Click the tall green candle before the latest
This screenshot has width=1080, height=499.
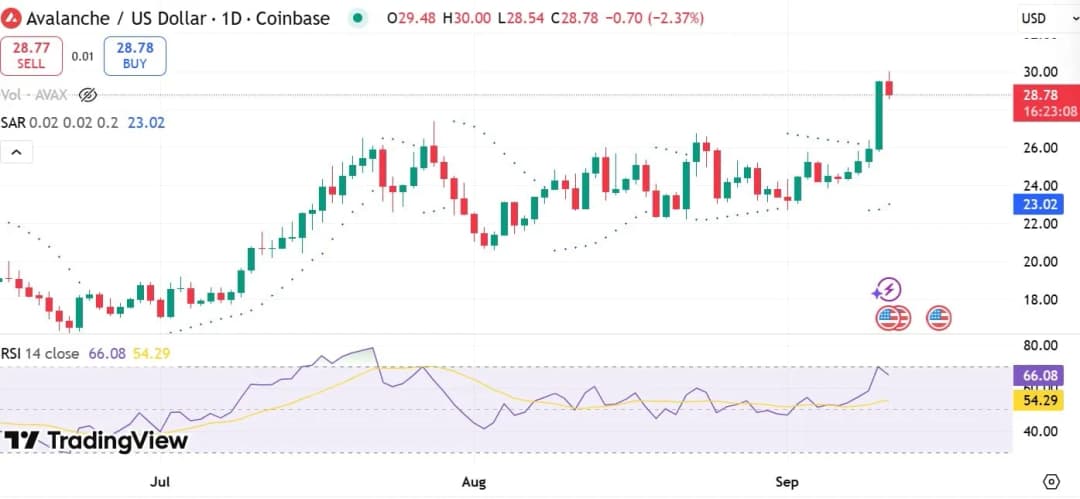(x=879, y=115)
